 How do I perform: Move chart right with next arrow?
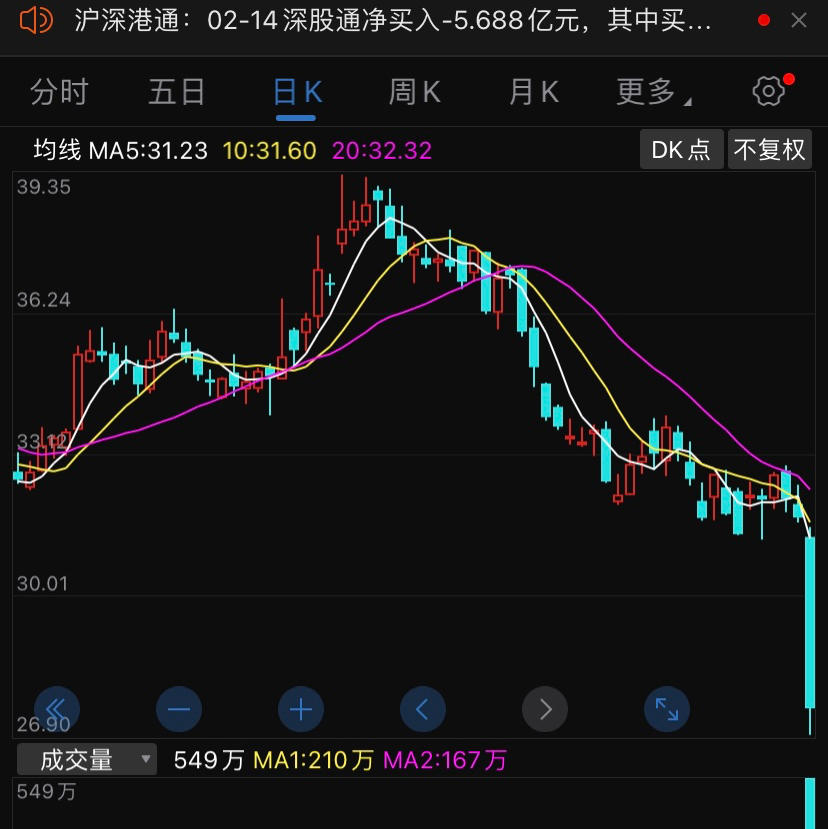pos(545,710)
